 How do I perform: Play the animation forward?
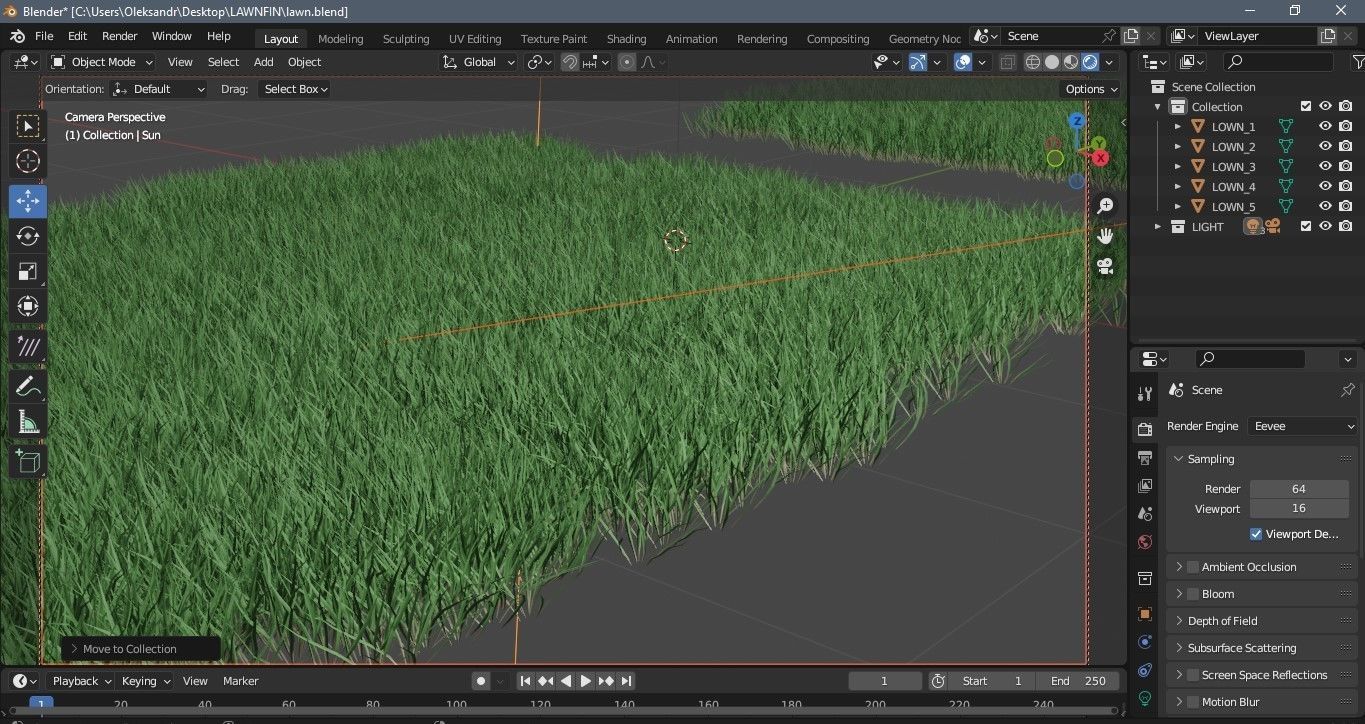point(586,681)
